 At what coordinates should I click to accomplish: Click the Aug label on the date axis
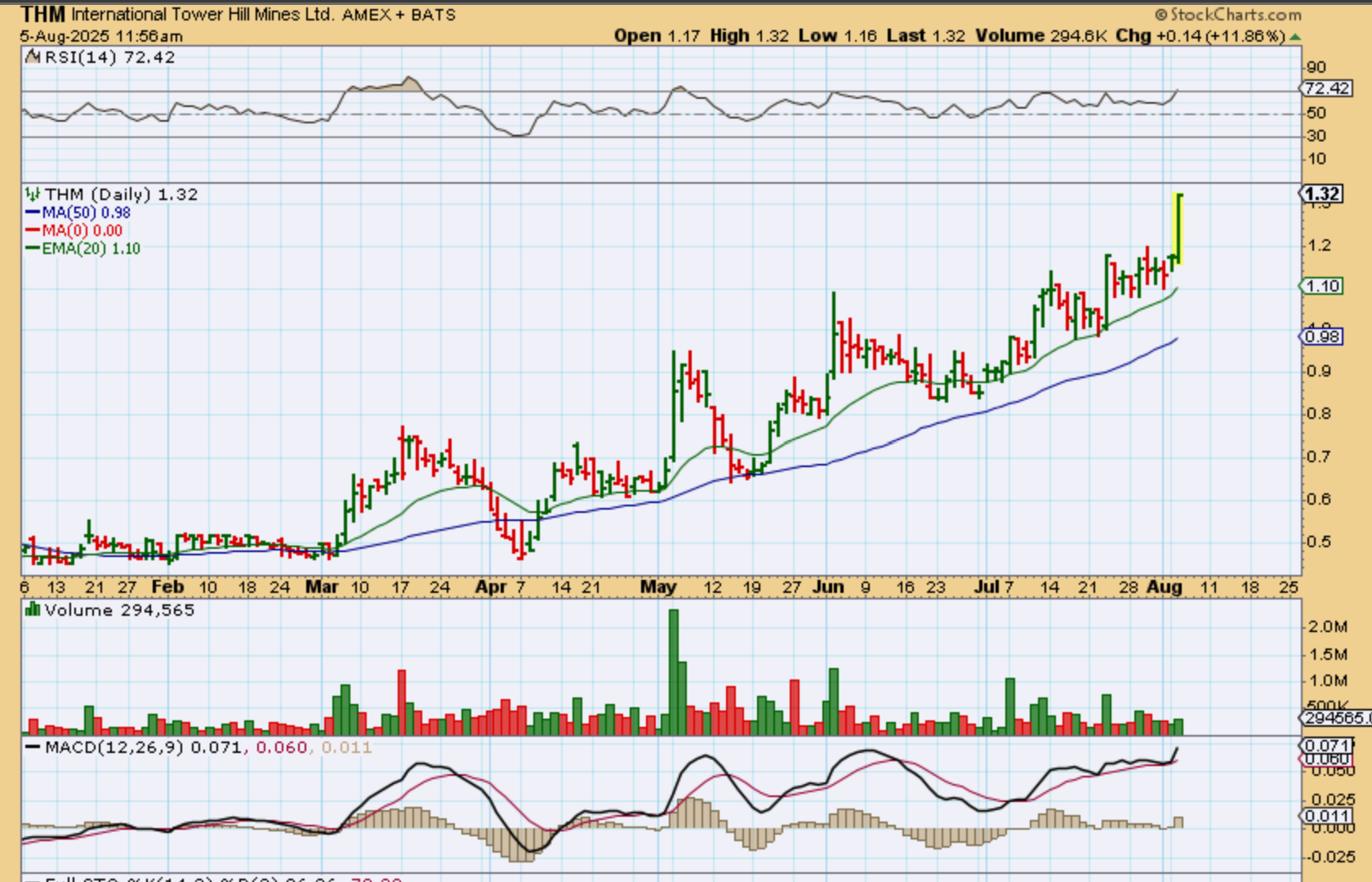pos(1164,586)
